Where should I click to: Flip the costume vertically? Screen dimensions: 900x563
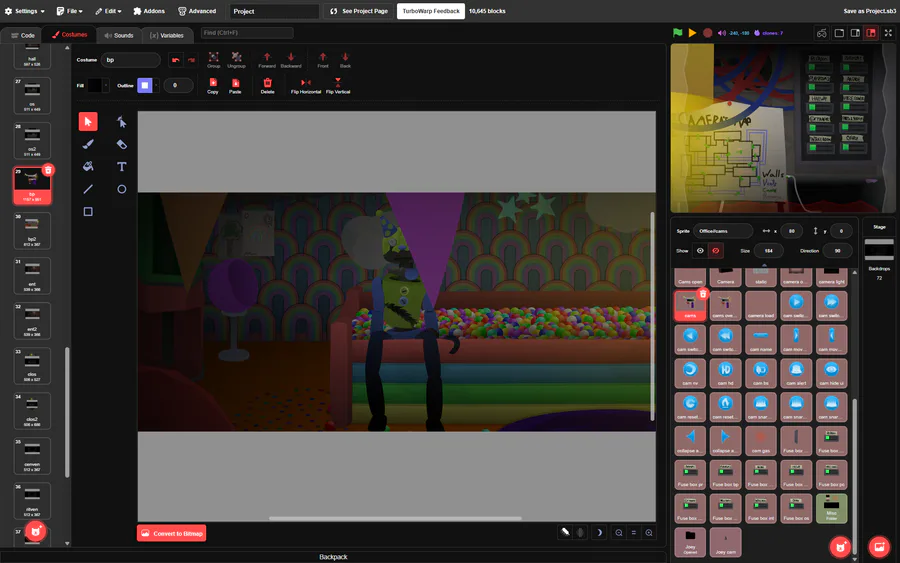tap(338, 86)
